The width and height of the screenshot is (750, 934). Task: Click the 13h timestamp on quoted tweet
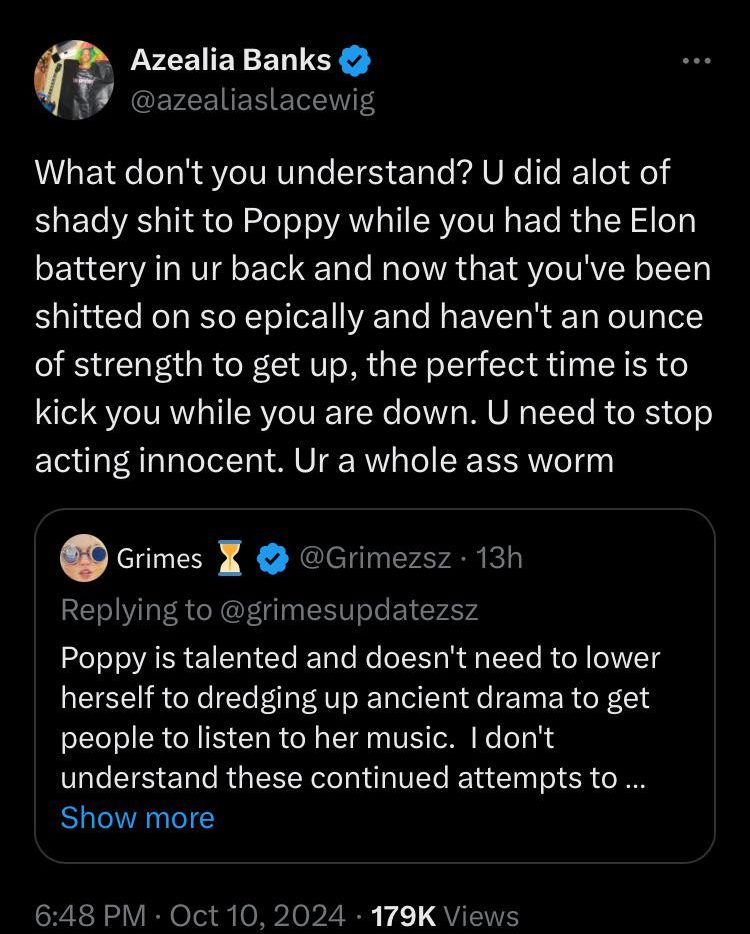tap(500, 559)
